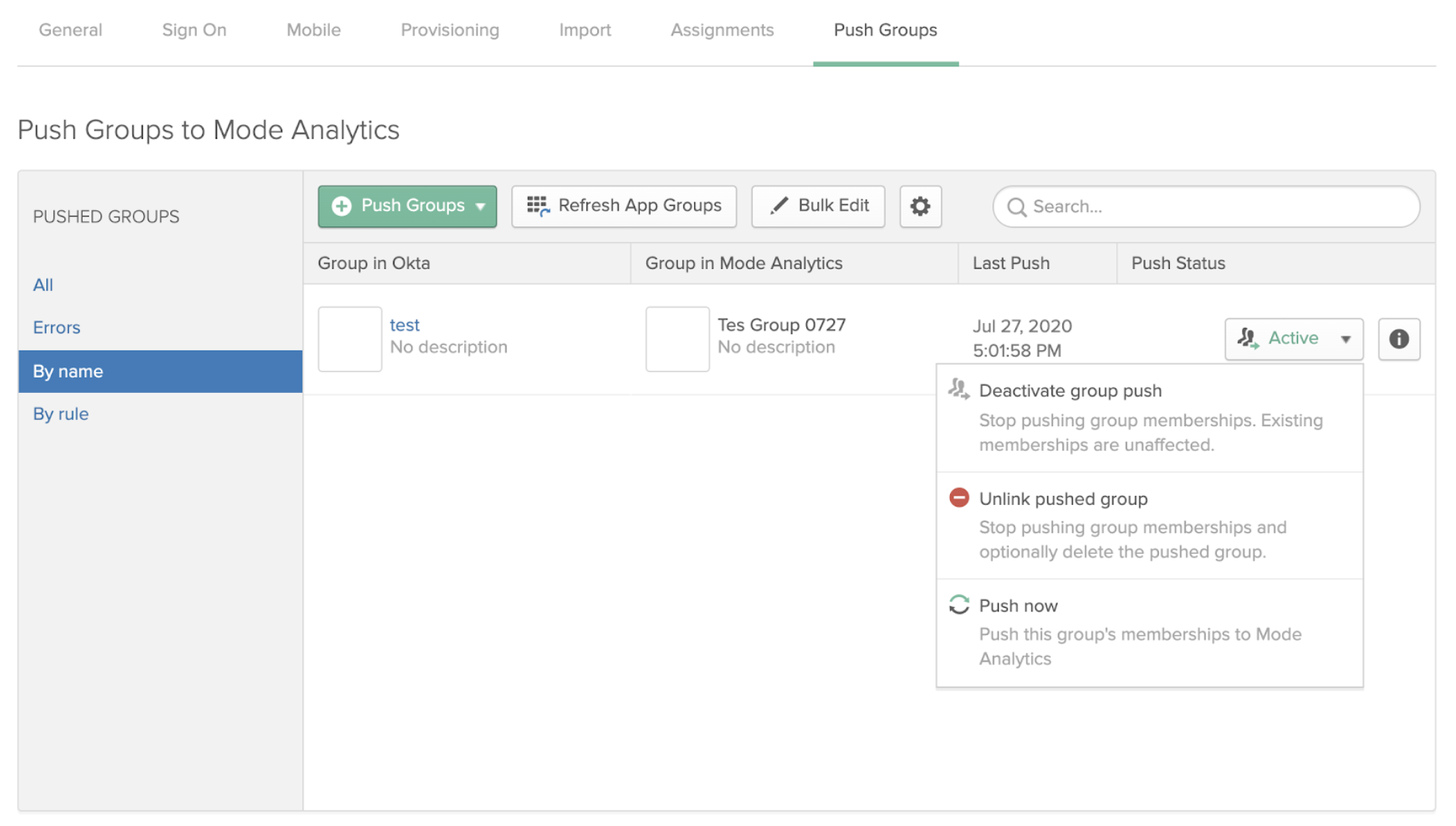Image resolution: width=1456 pixels, height=826 pixels.
Task: Click the Tes Group 0727 name
Action: 781,325
